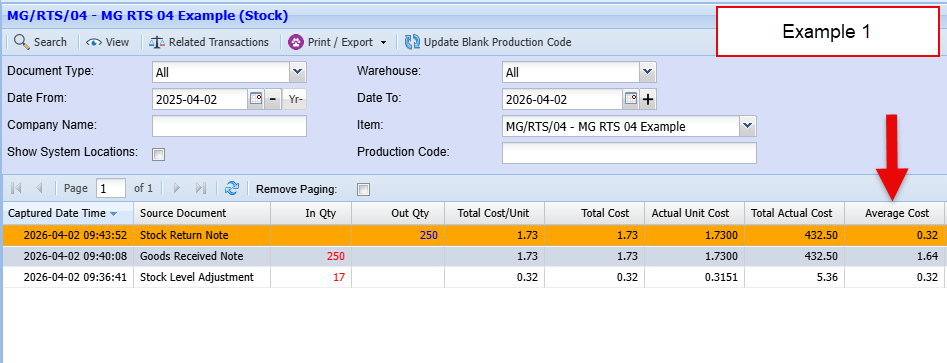This screenshot has height=363, width=947.
Task: Click the minus button beside Date From
Action: point(273,99)
